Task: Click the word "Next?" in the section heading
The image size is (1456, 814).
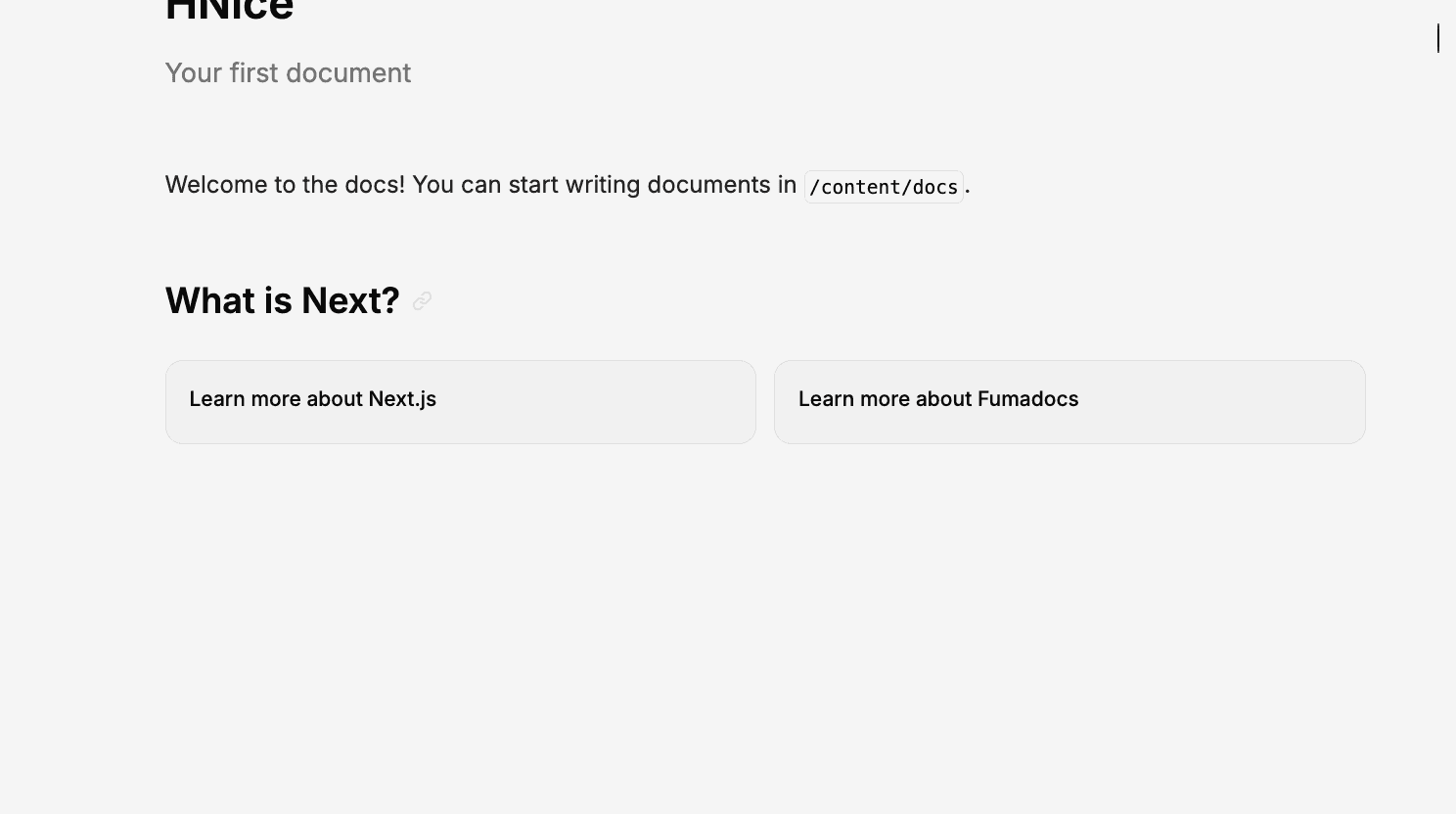Action: point(350,300)
